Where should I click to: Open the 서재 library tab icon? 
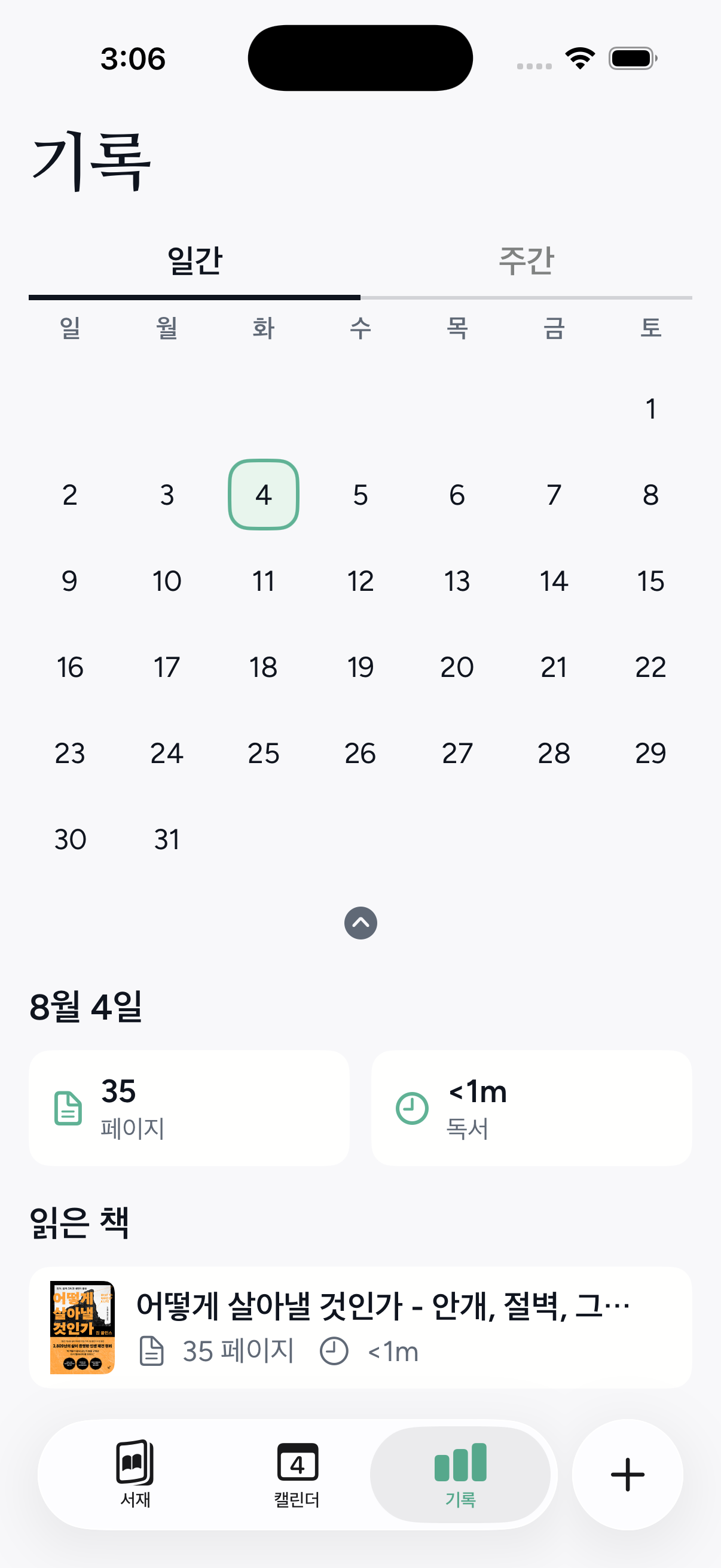click(135, 1462)
